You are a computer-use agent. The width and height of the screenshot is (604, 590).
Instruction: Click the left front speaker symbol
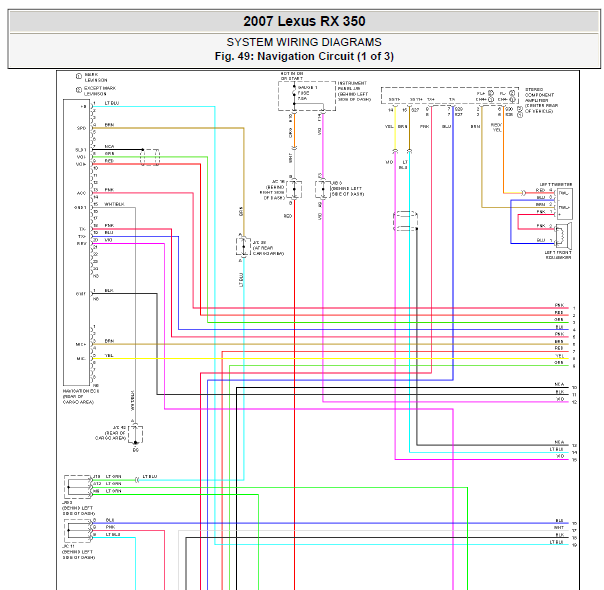[x=563, y=235]
